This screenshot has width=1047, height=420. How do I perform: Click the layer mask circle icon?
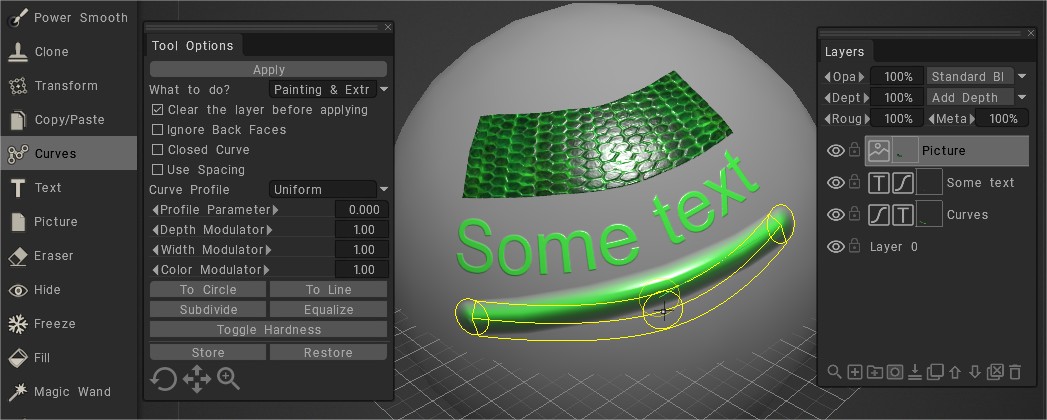(x=895, y=372)
